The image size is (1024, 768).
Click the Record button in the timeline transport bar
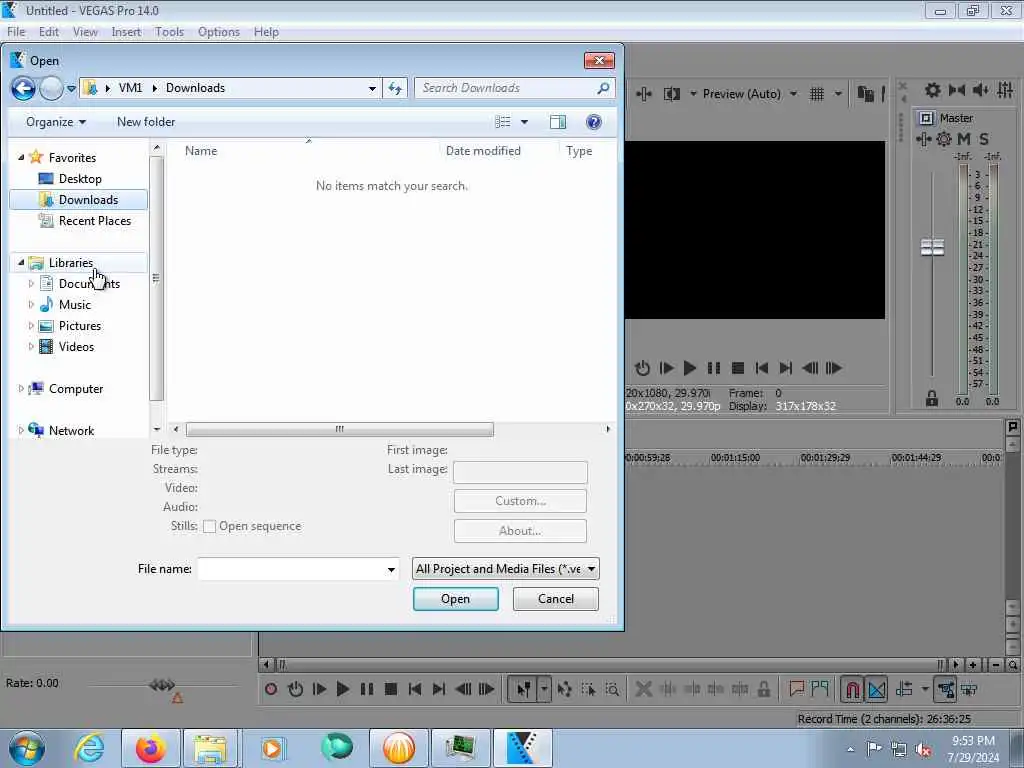click(x=271, y=689)
